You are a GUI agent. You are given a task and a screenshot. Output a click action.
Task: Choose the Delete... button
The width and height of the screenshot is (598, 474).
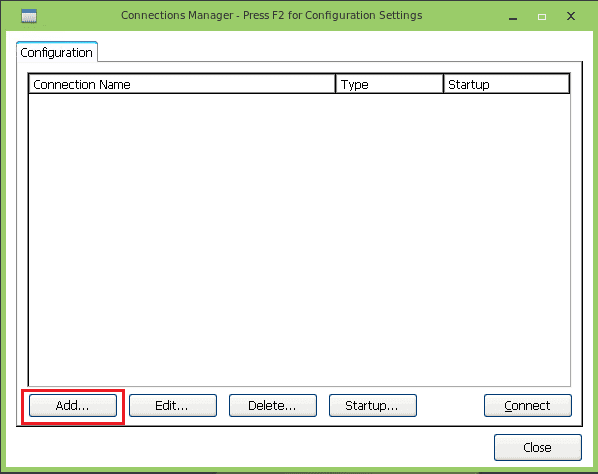(x=273, y=405)
